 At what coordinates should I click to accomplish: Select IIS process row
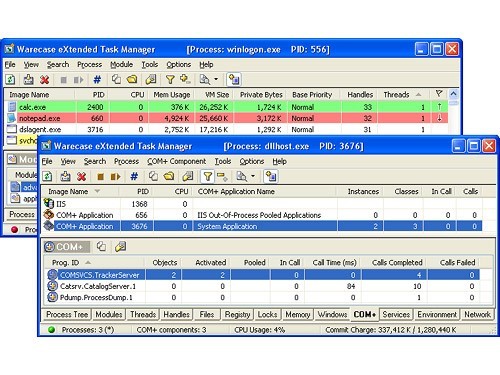(262, 204)
